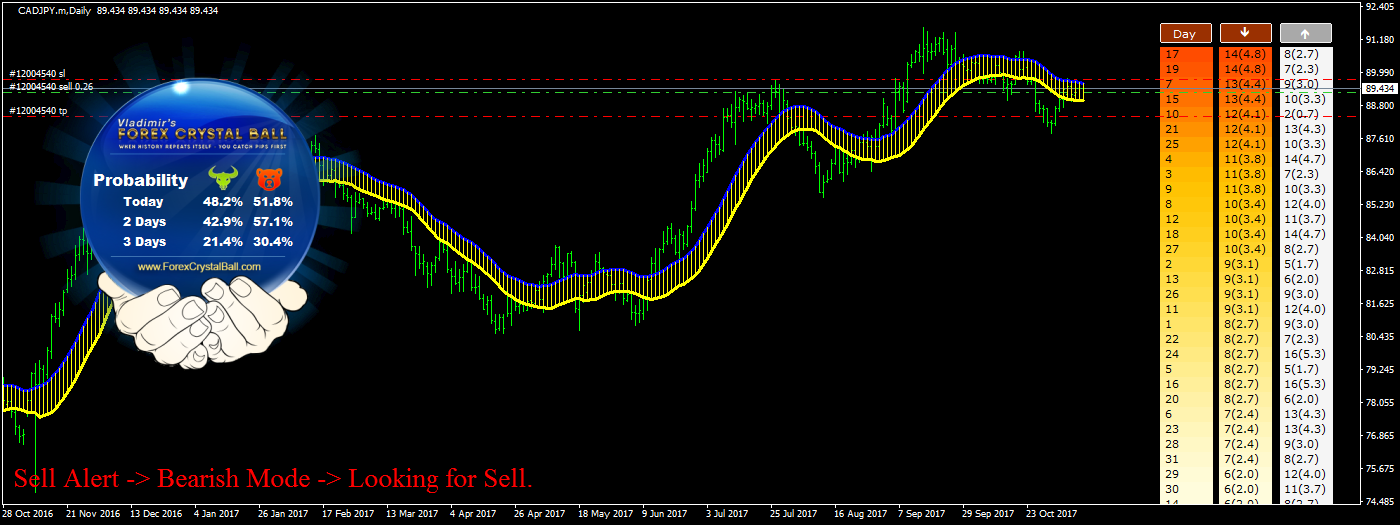Click the down arrow sort button
The height and width of the screenshot is (525, 1400).
[1244, 33]
